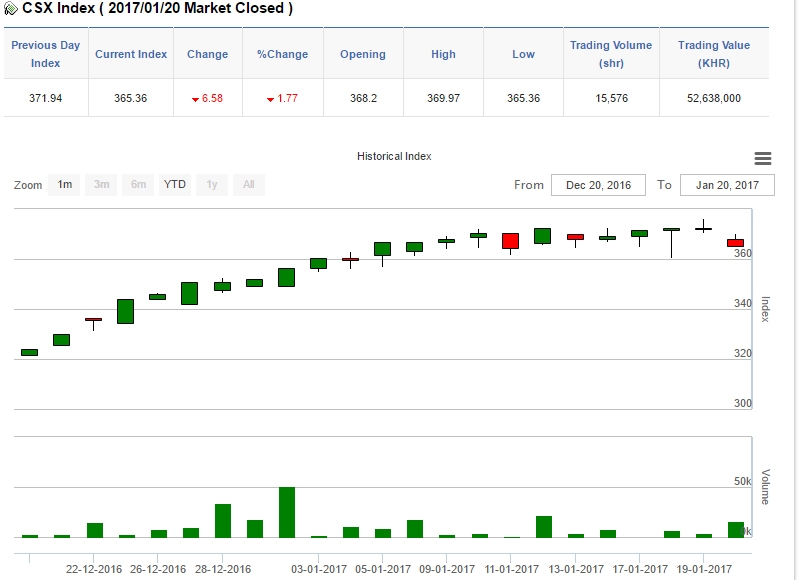Click the red down arrow beside 1.77
The image size is (800, 580).
(x=270, y=99)
